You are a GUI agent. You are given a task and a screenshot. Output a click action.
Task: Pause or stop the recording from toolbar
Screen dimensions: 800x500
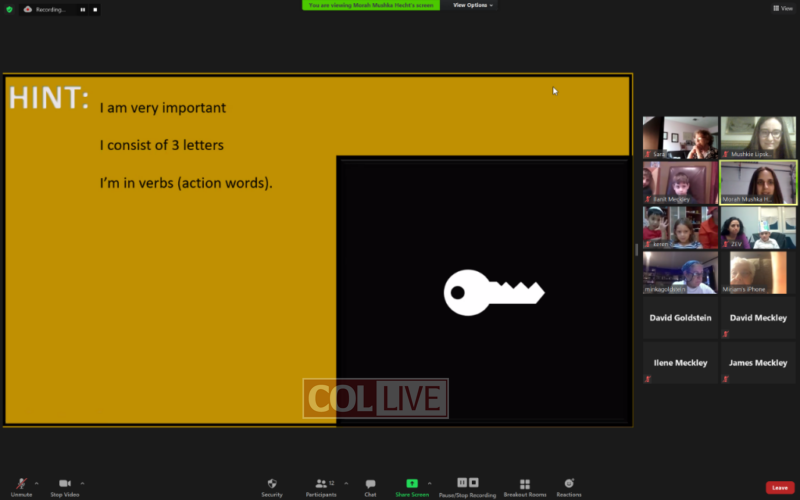pos(468,485)
